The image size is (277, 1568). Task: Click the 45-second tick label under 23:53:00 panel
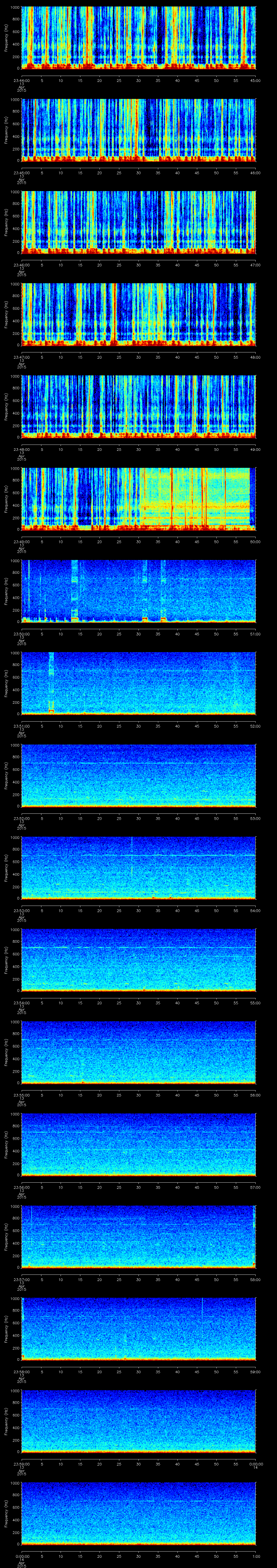click(x=197, y=910)
